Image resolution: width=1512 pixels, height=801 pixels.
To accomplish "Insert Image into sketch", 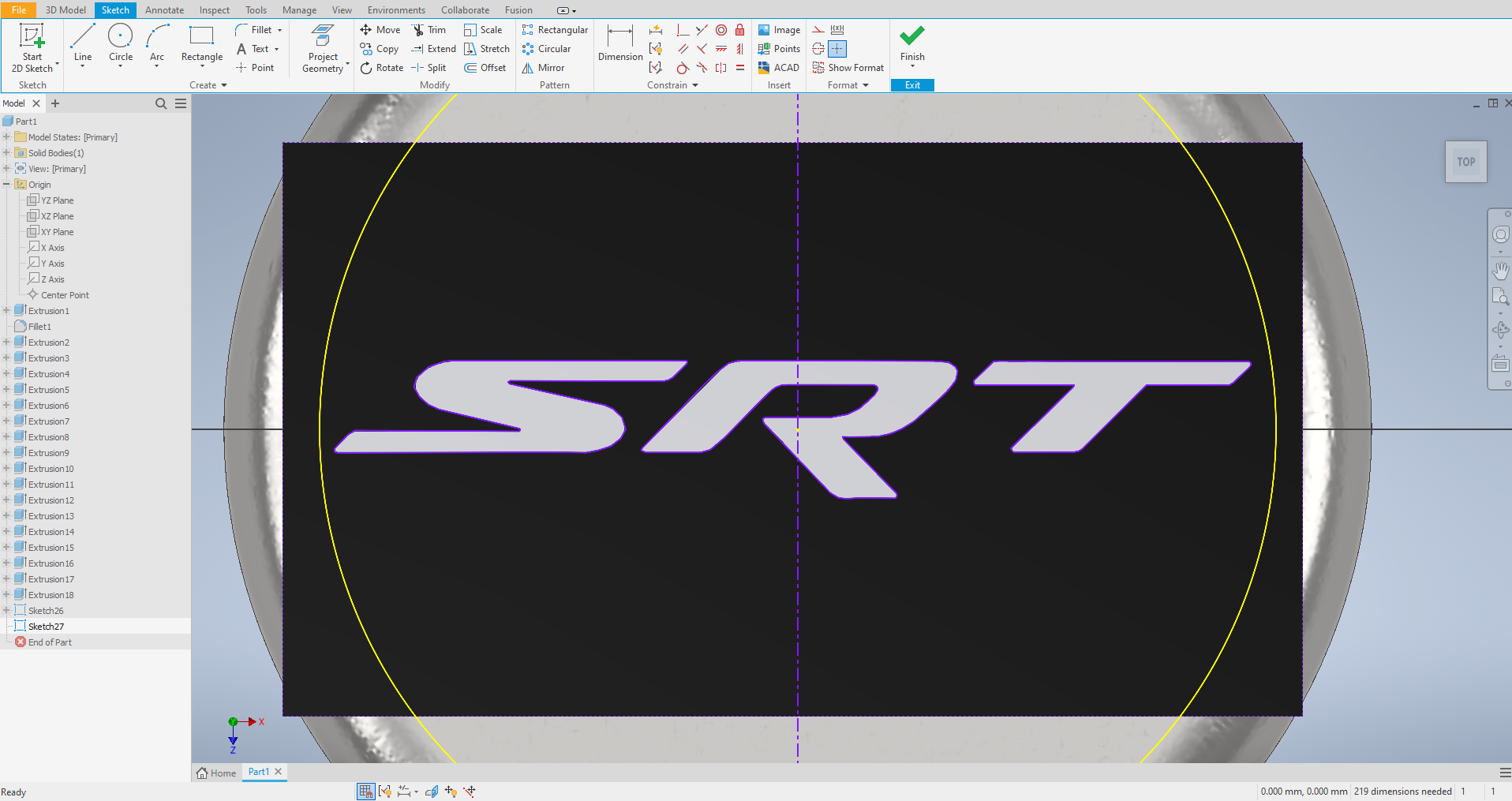I will point(779,30).
